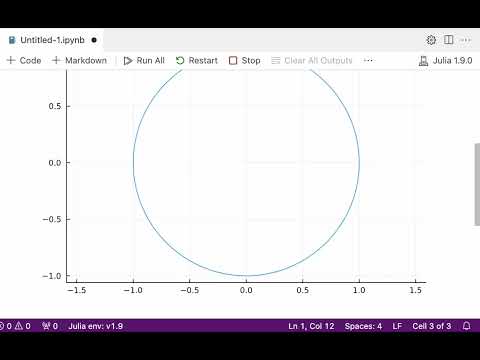Select the Julia 1.9.0 kernel picker
Viewport: 480px width, 360px height.
click(445, 61)
